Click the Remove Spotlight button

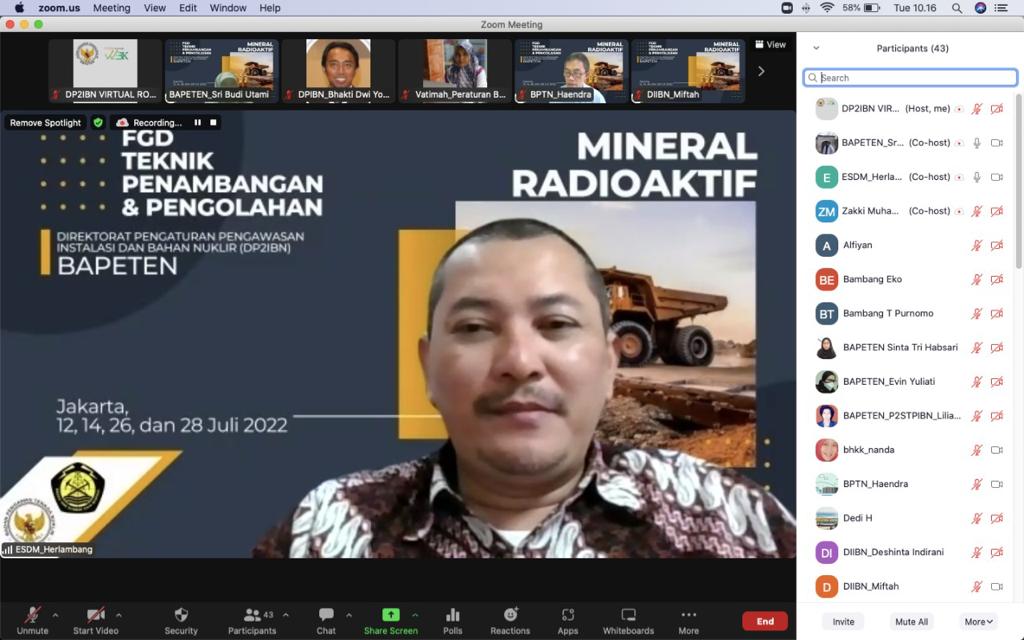click(x=45, y=122)
